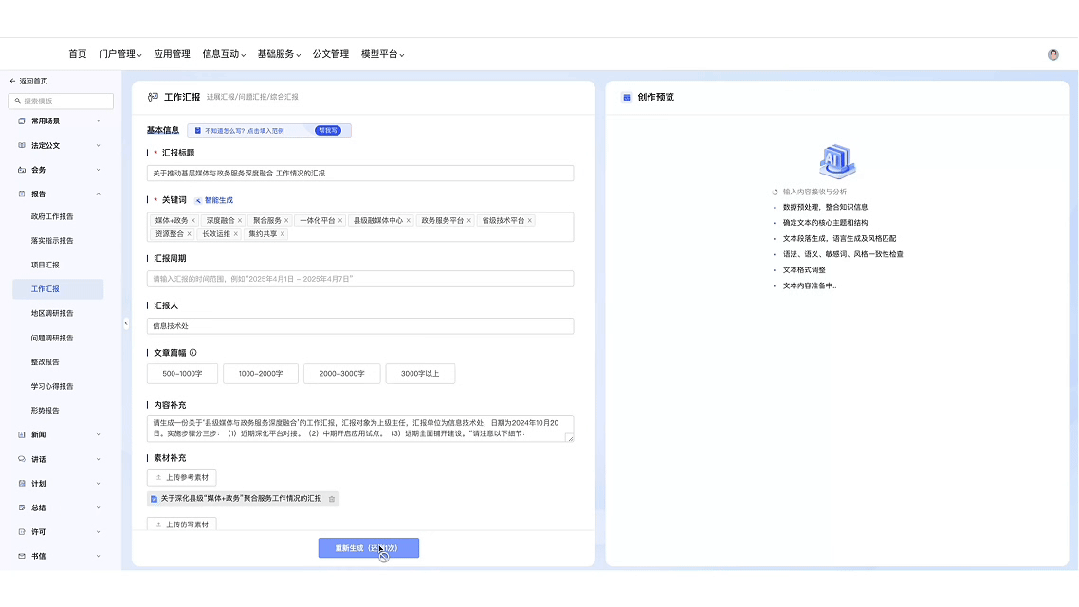
Task: Click the 创作预览 panel icon
Action: point(627,97)
